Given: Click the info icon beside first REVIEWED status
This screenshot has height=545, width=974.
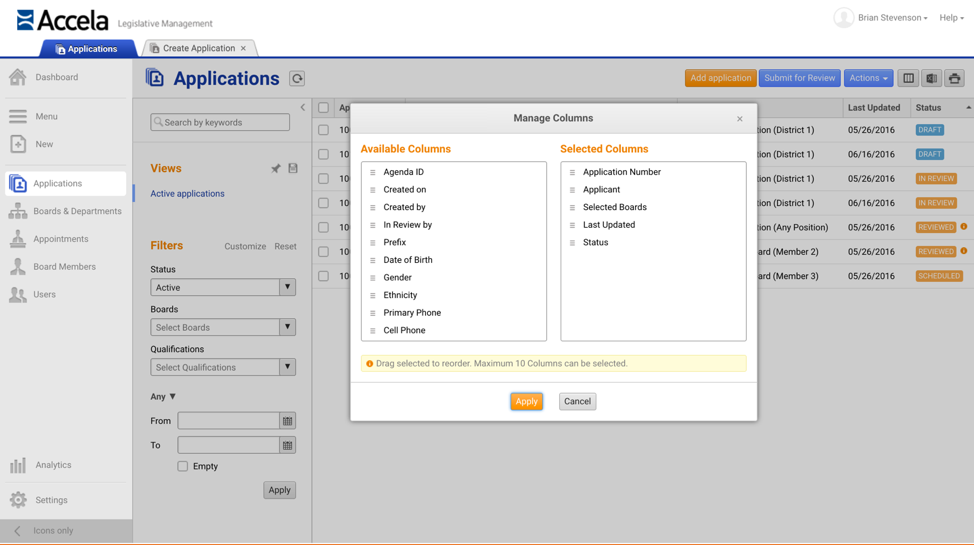Looking at the screenshot, I should pos(963,227).
